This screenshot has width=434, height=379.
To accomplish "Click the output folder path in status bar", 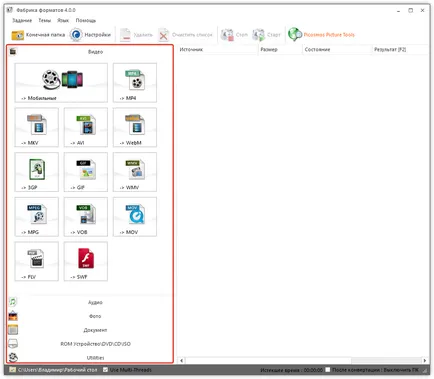I will click(x=57, y=370).
